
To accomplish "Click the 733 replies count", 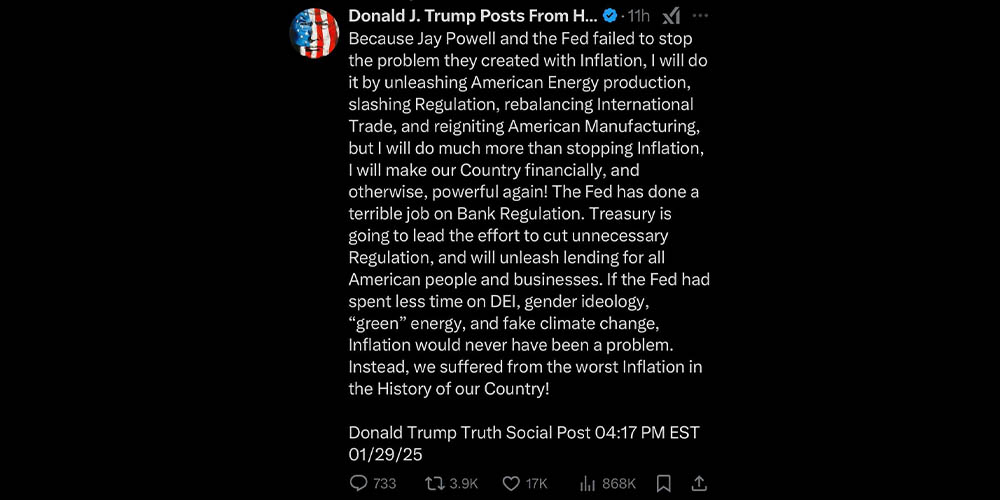I will [384, 484].
